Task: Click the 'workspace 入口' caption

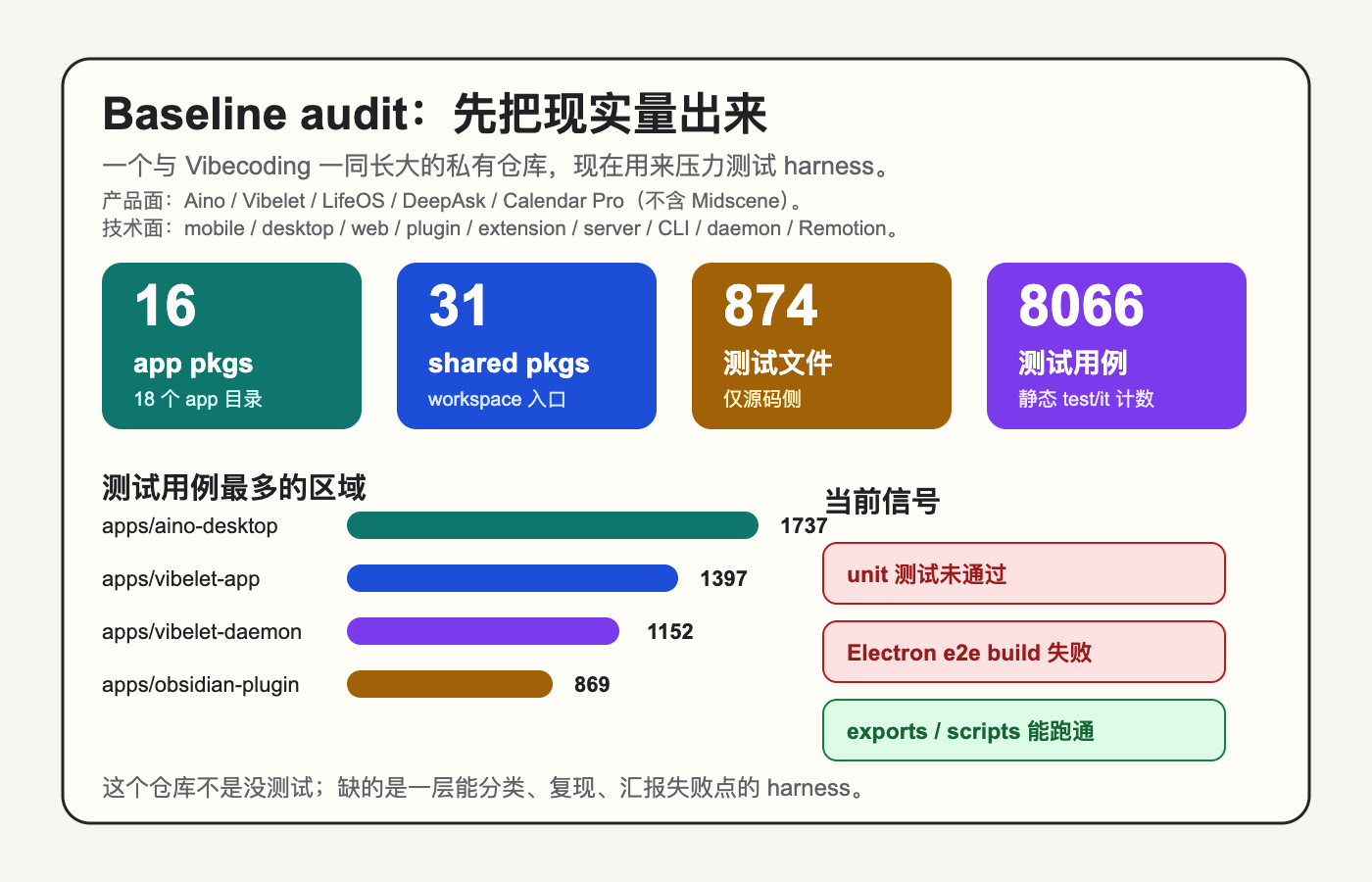Action: point(497,399)
